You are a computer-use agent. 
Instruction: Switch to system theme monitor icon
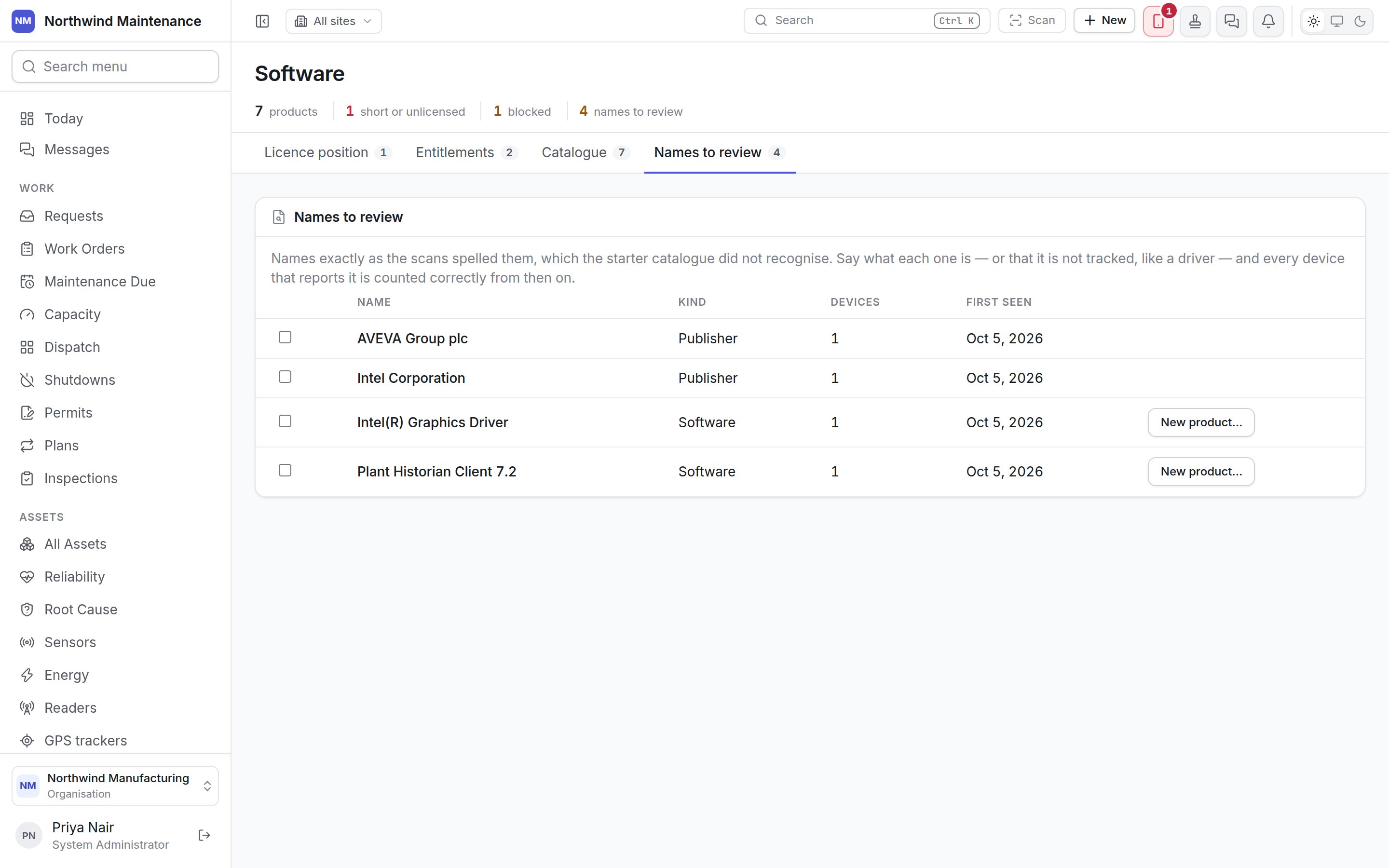pyautogui.click(x=1337, y=21)
